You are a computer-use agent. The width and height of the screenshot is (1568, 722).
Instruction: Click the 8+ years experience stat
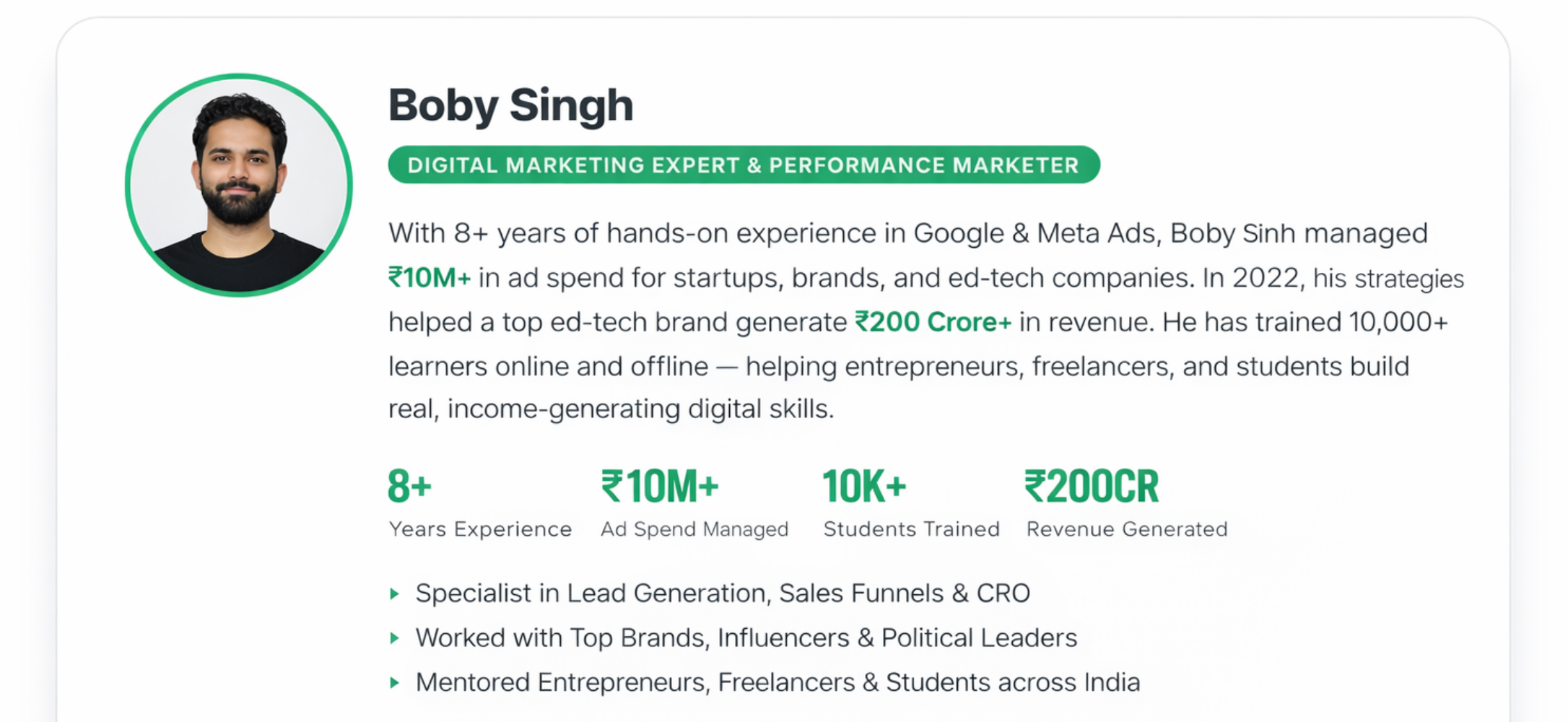pyautogui.click(x=409, y=486)
